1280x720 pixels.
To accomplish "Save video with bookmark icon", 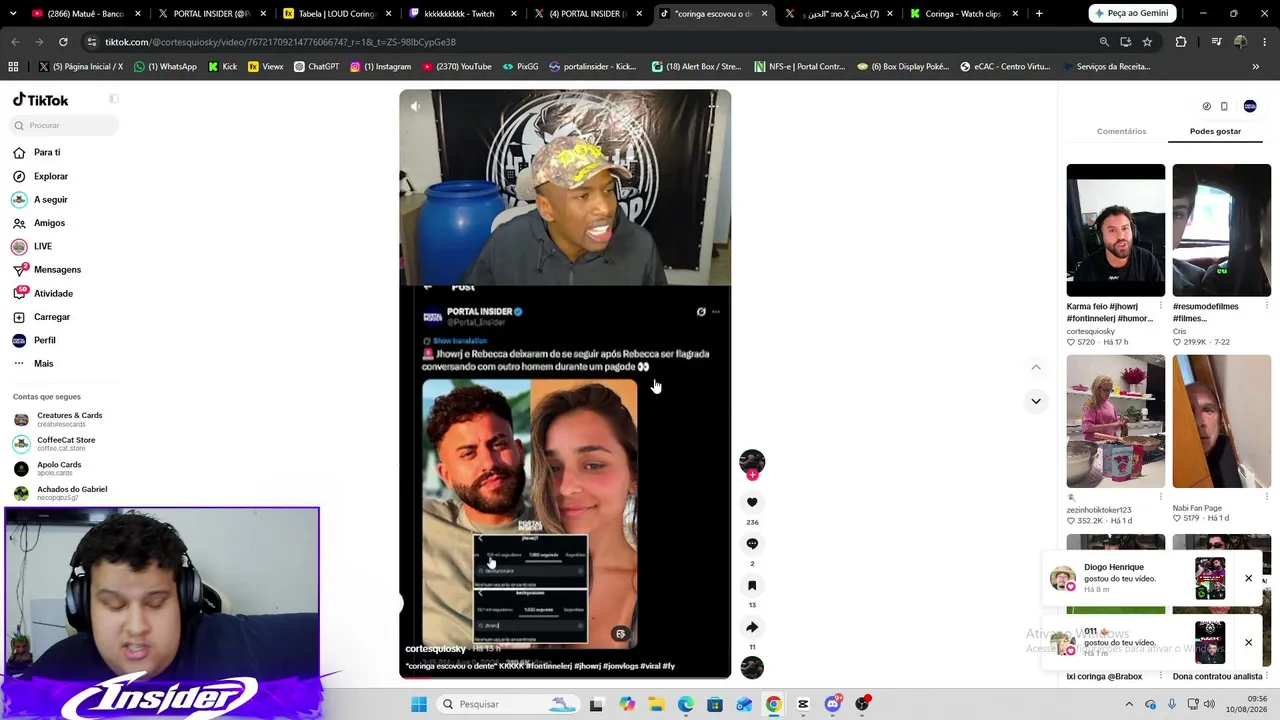I will [752, 586].
